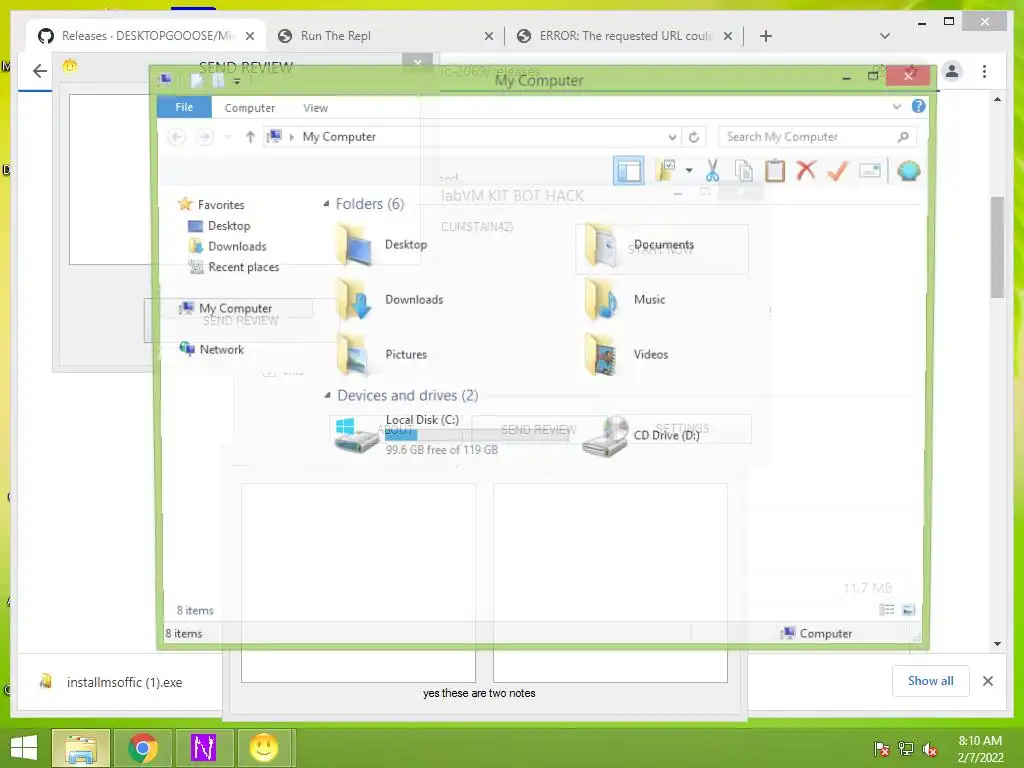Select Network in the navigation pane
Viewport: 1024px width, 768px height.
pyautogui.click(x=221, y=349)
